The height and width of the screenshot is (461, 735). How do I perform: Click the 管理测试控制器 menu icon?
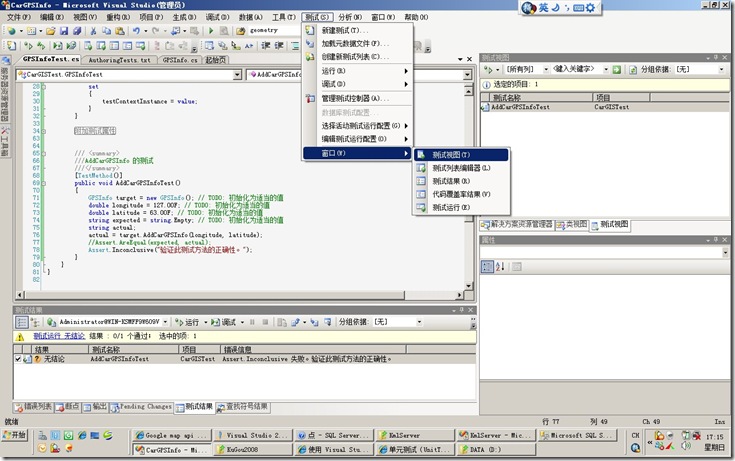point(310,98)
